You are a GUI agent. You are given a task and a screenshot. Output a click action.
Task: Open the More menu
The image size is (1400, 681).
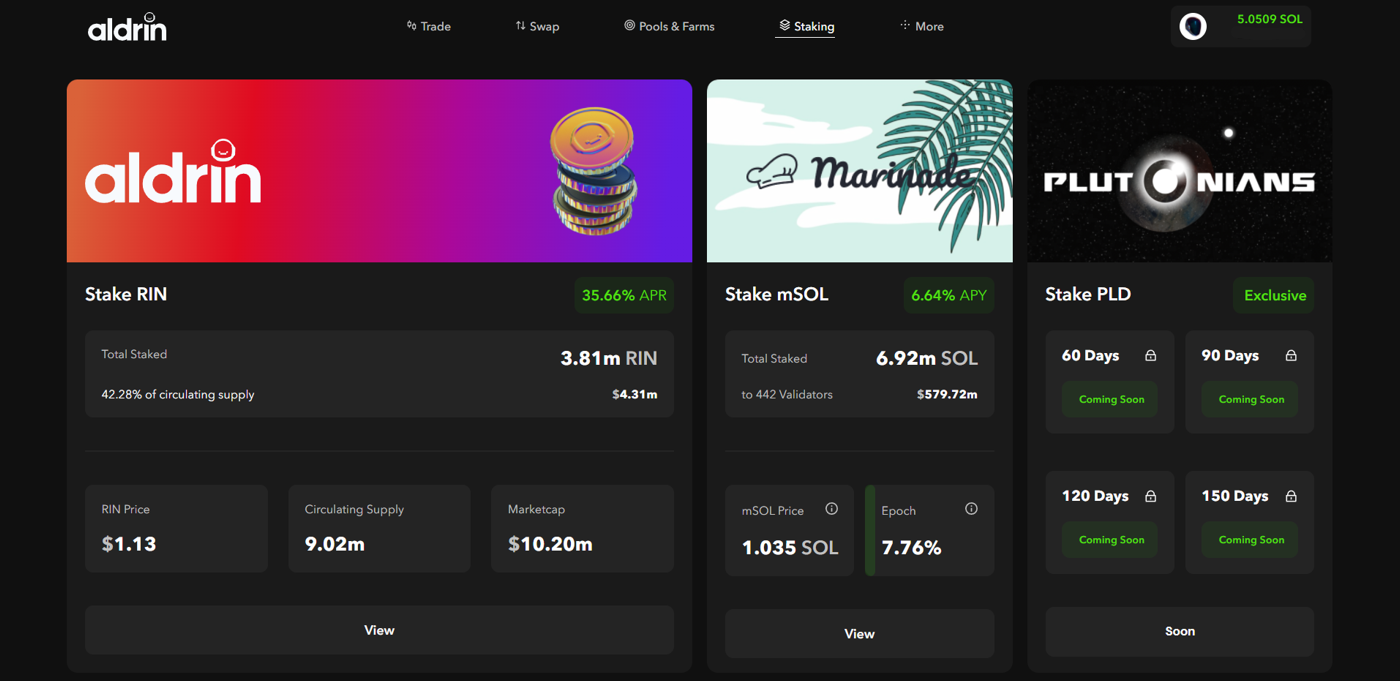pyautogui.click(x=922, y=26)
